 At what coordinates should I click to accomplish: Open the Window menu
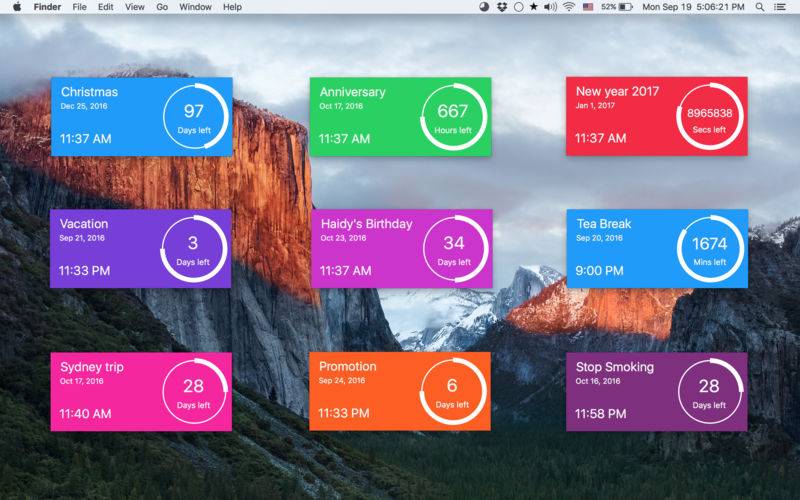195,7
